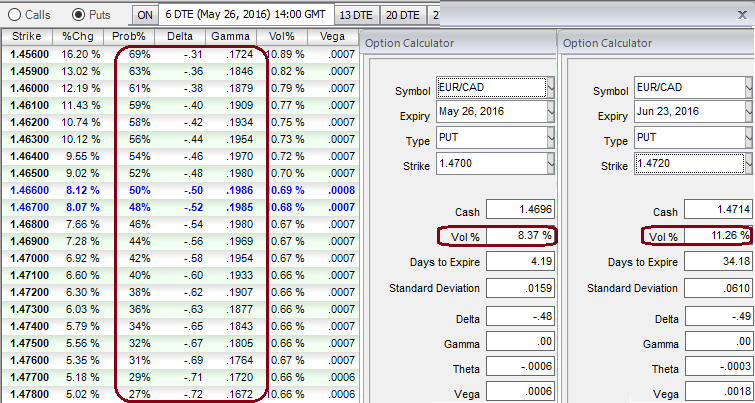Select the 1.46800 strike row
Viewport: 755px width, 403px height.
[x=180, y=224]
